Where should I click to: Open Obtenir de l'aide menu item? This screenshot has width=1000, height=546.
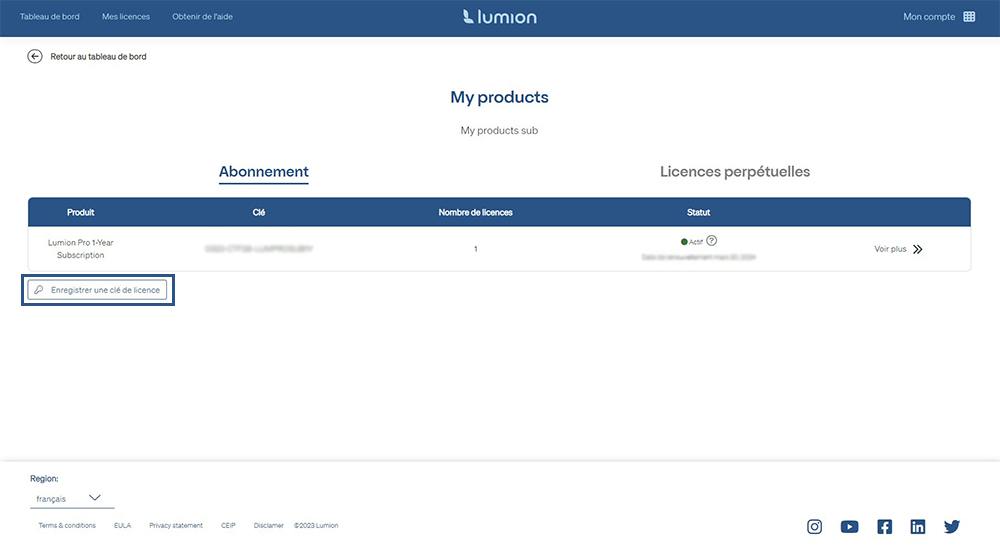pos(202,17)
